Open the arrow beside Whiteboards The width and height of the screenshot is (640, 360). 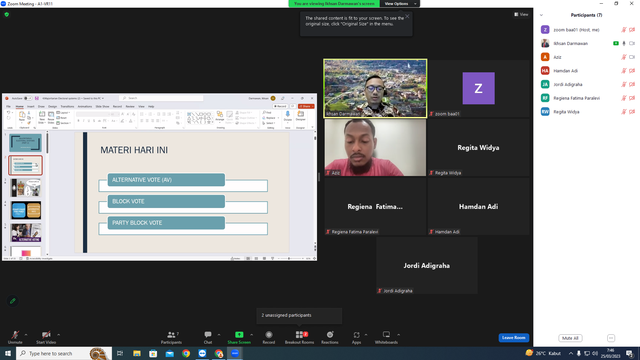(398, 335)
